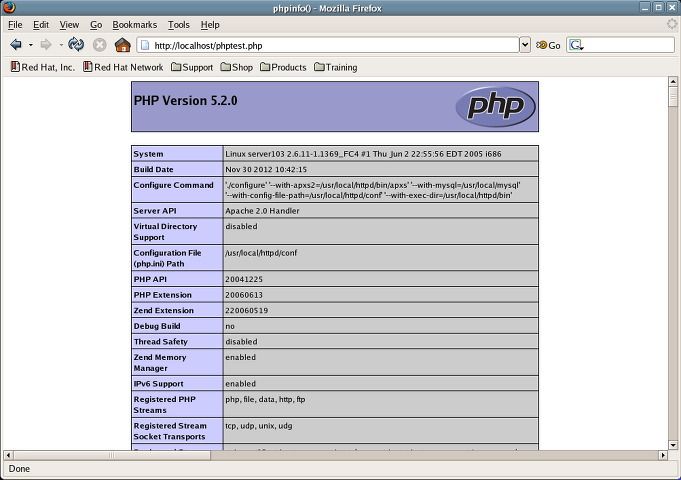Click the PHP API value 20041225
Image resolution: width=681 pixels, height=480 pixels.
click(244, 279)
